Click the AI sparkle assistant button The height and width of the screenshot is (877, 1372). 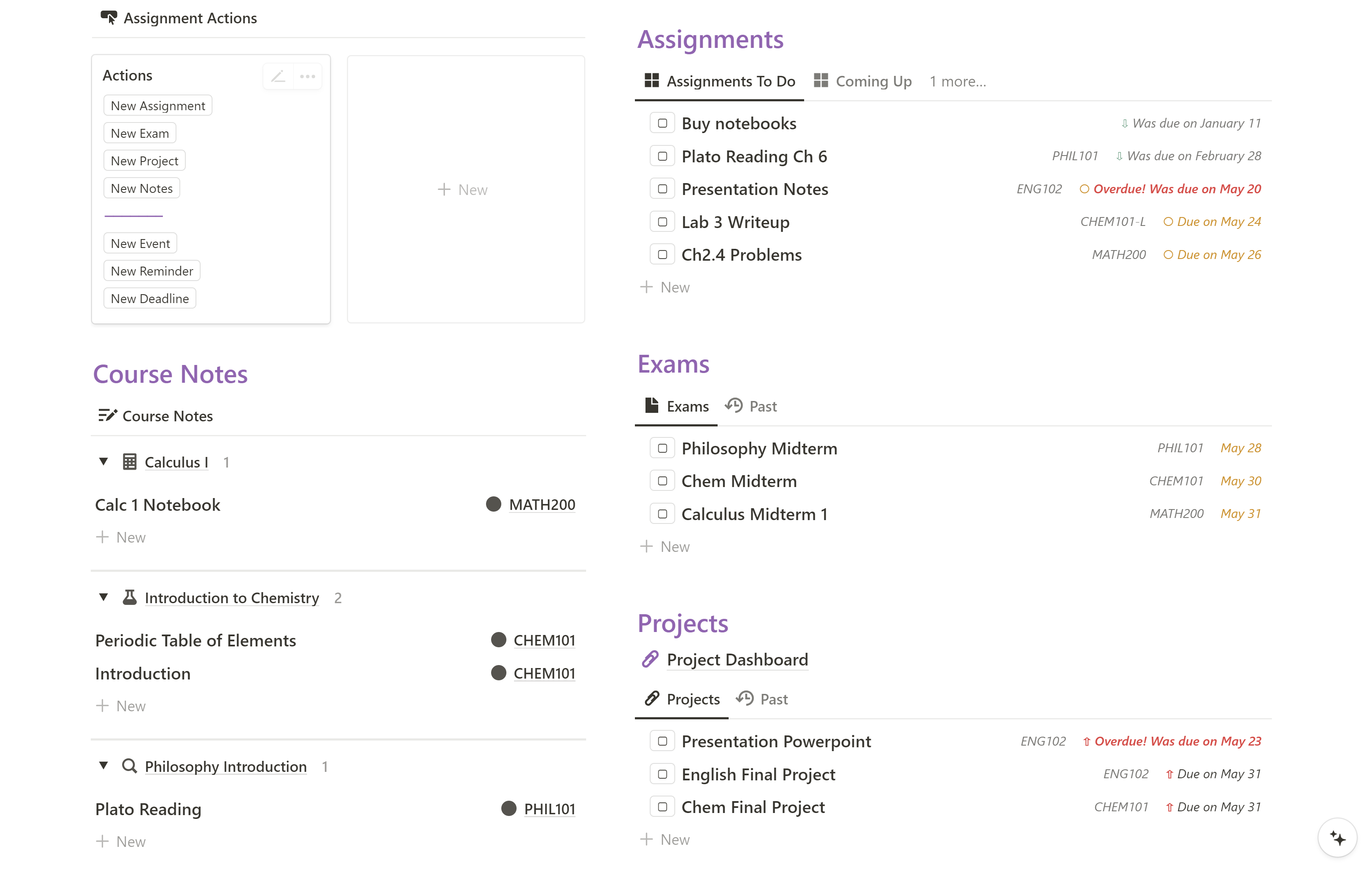[1337, 838]
